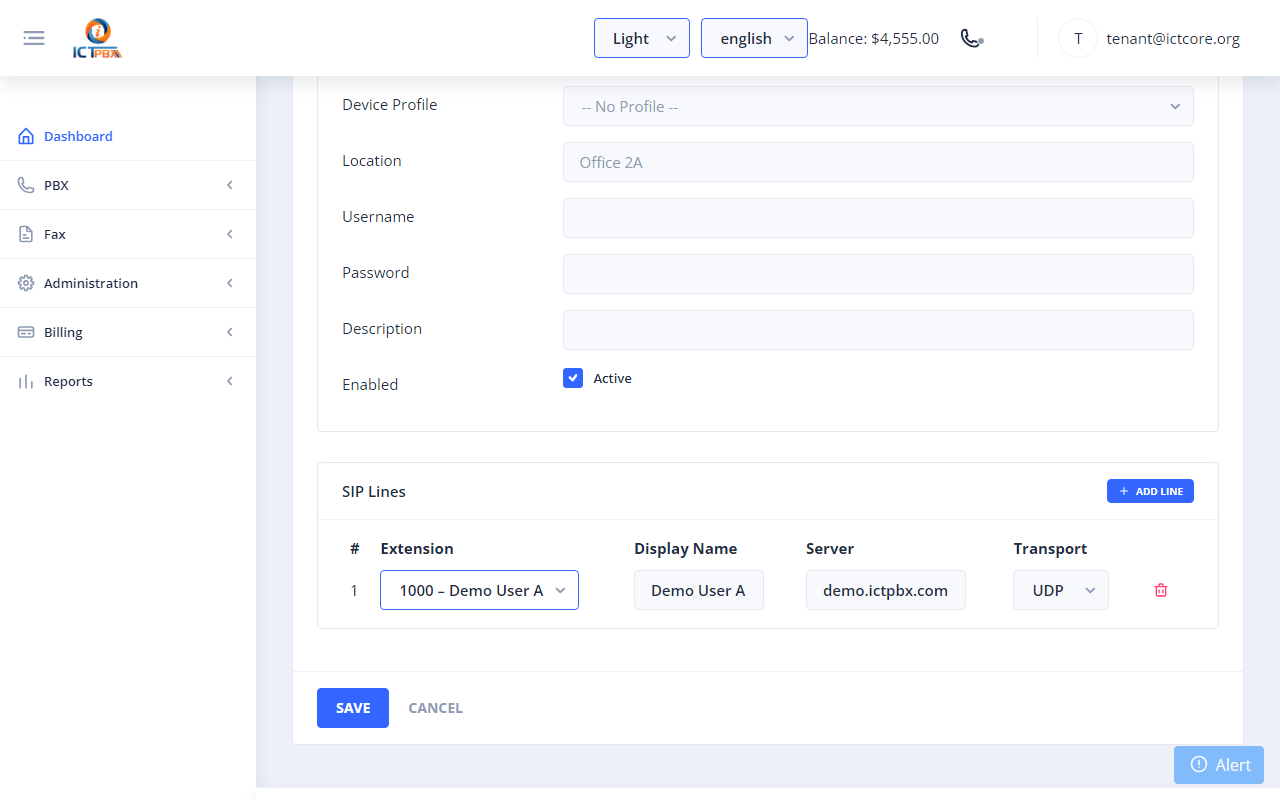1280x800 pixels.
Task: Open the Extension dropdown for line 1
Action: point(479,590)
